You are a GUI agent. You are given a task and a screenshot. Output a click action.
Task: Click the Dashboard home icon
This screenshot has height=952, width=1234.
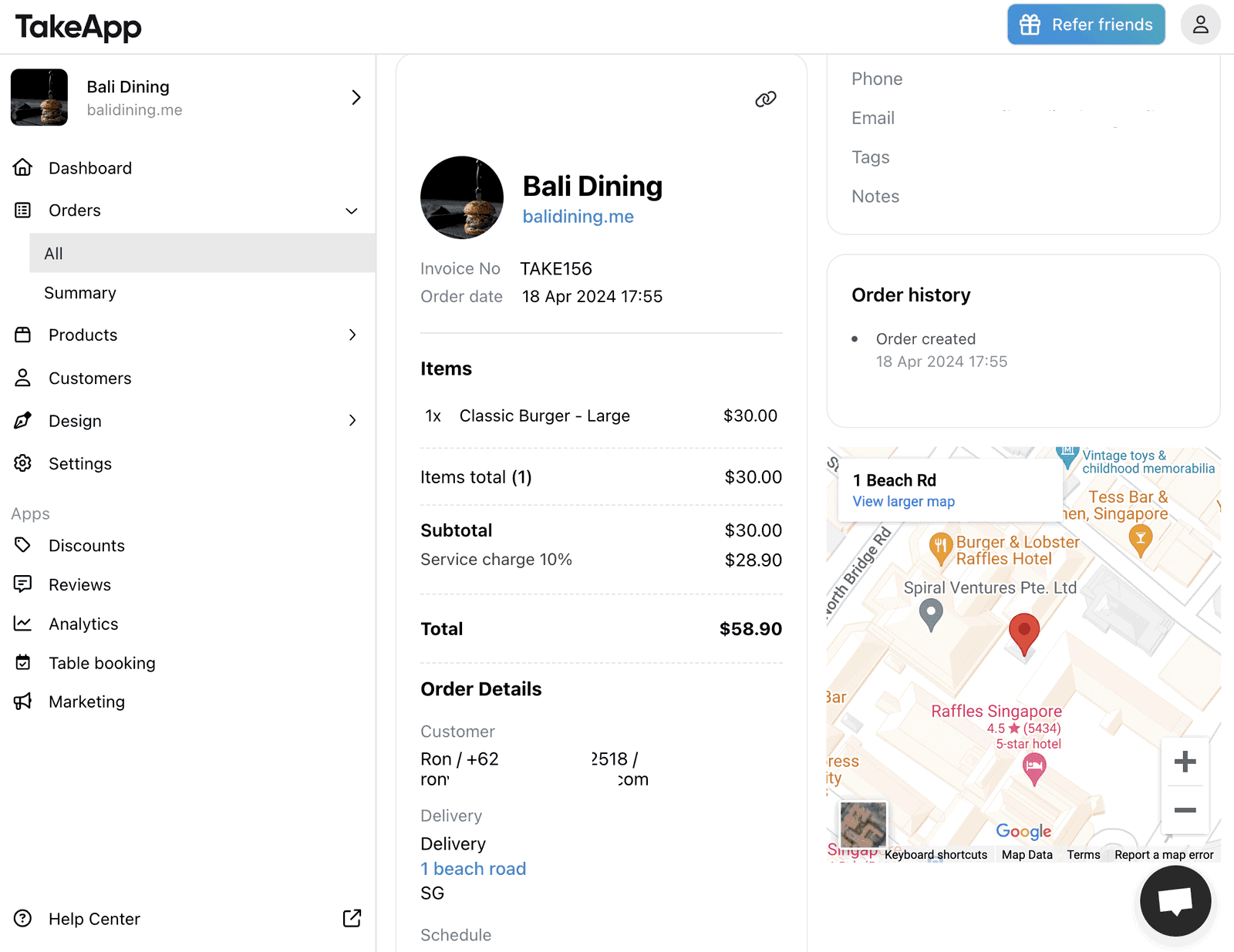pyautogui.click(x=23, y=167)
